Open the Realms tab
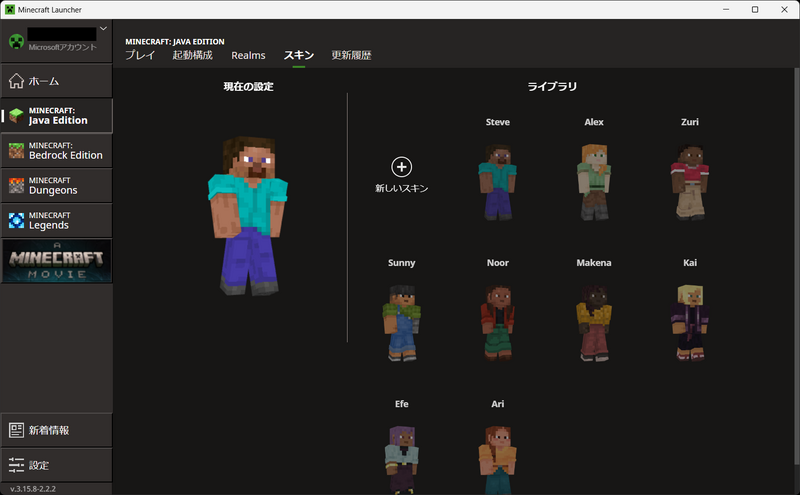Viewport: 800px width, 495px height. 248,56
